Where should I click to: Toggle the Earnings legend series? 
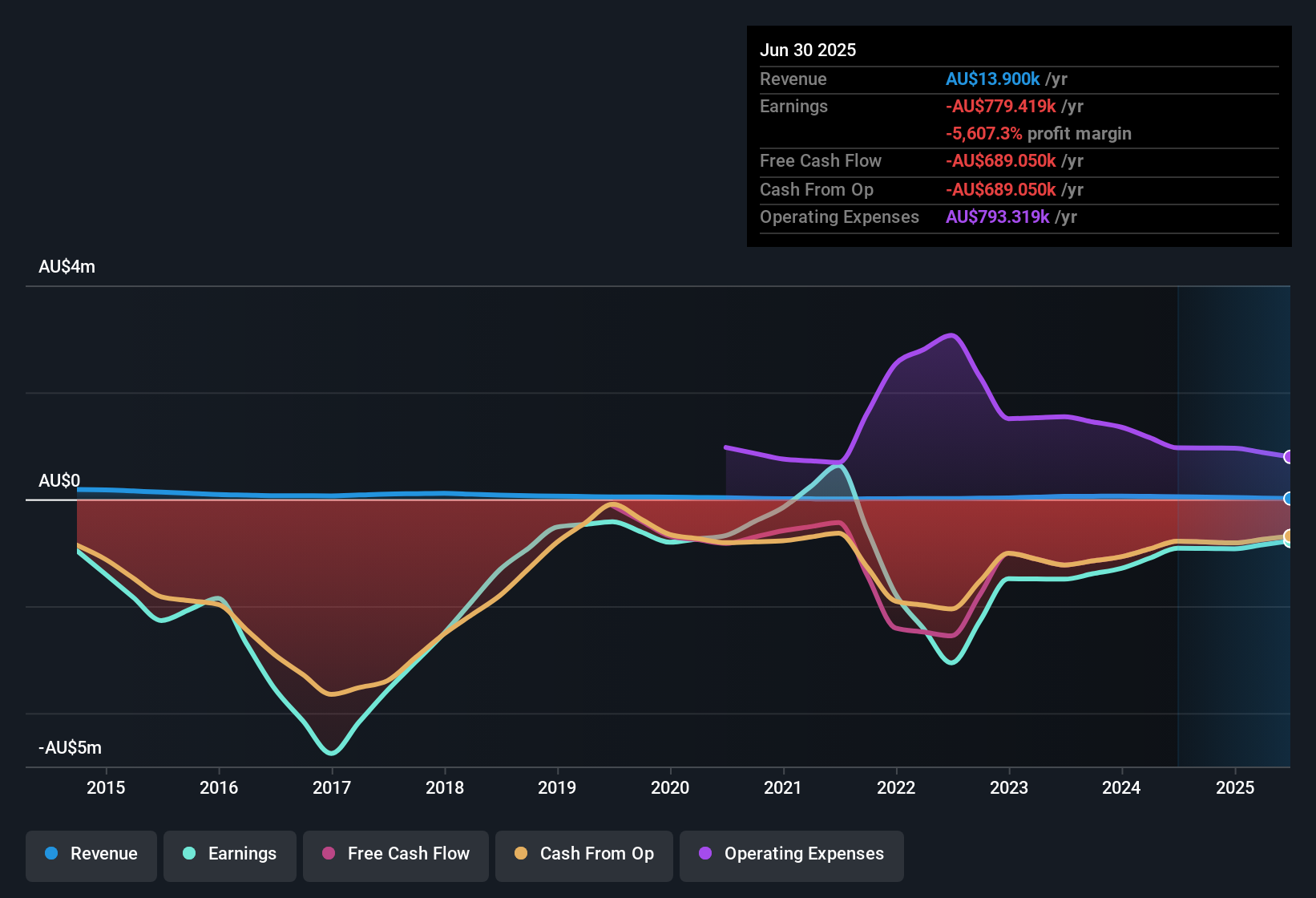pos(230,854)
